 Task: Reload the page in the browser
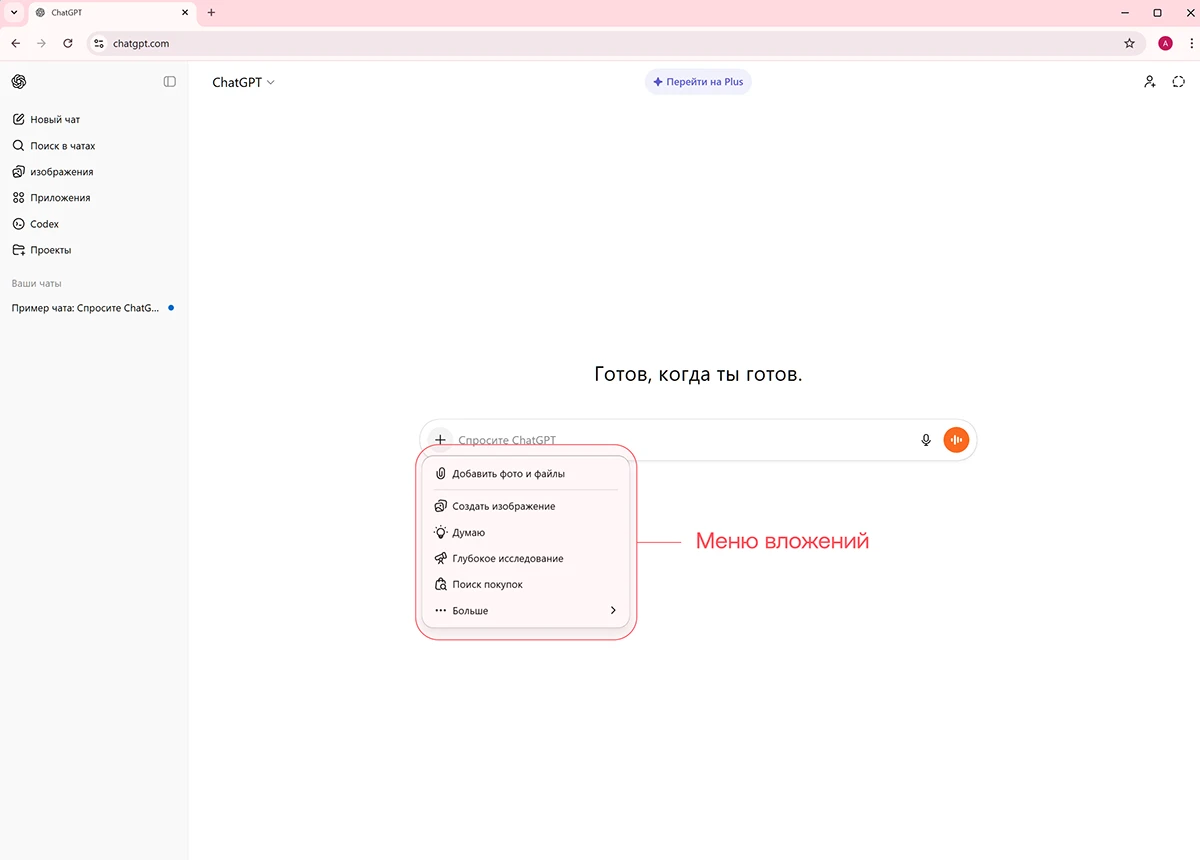[68, 43]
